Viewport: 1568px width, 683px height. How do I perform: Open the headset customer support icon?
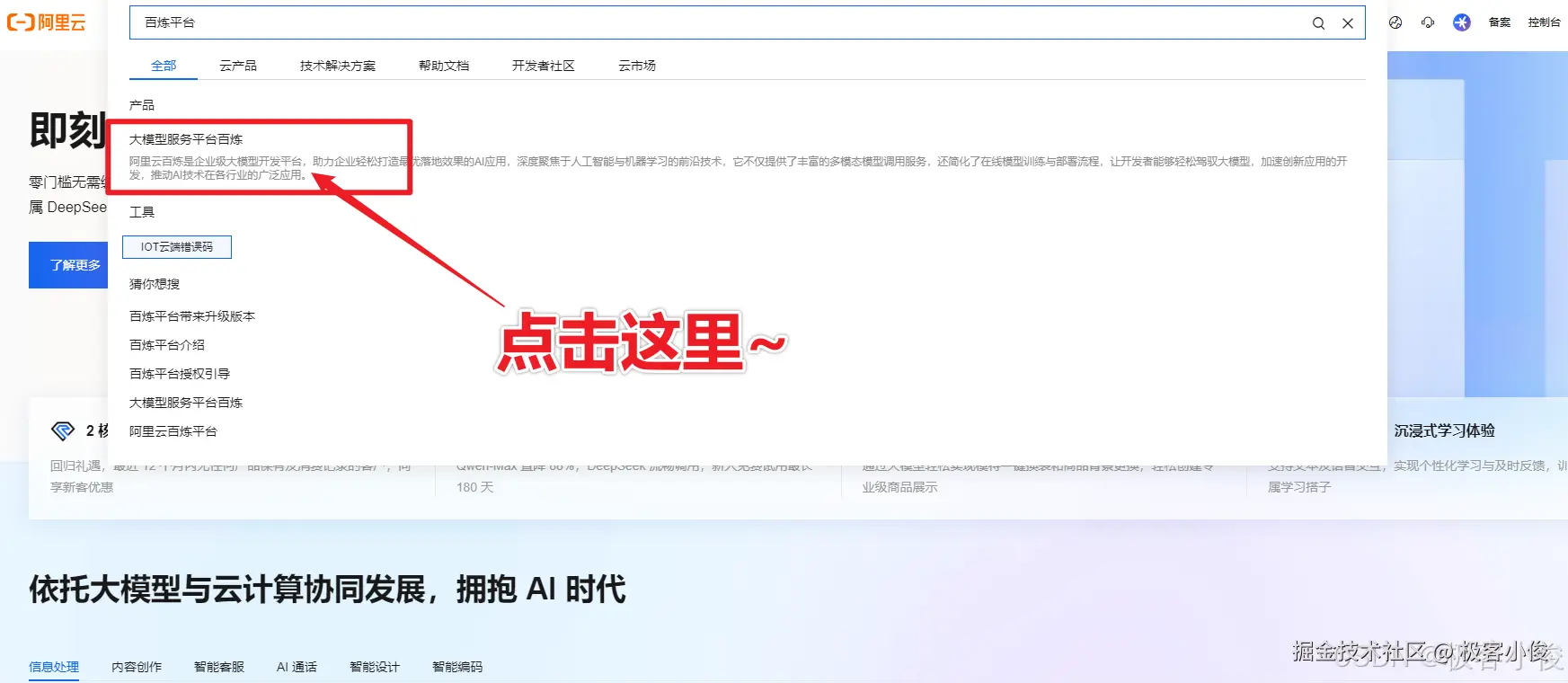[1428, 22]
